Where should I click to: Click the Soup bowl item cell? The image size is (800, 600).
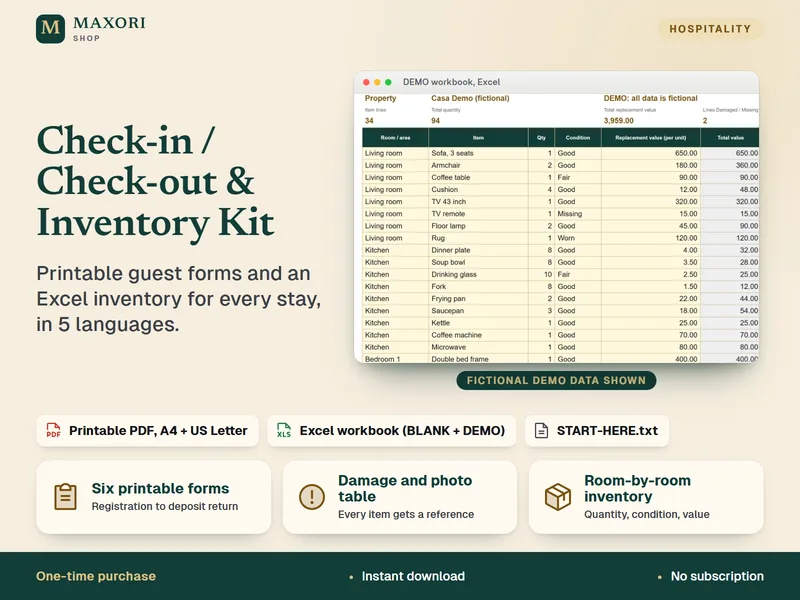(478, 262)
